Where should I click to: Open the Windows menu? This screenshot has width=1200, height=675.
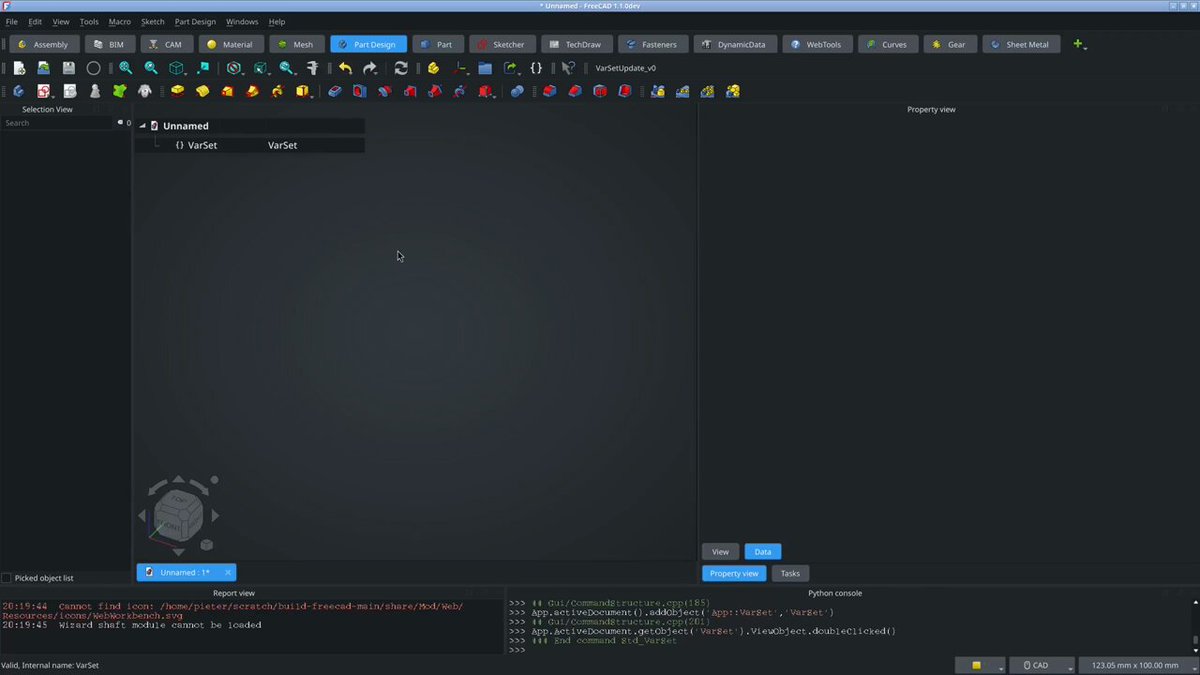tap(242, 21)
